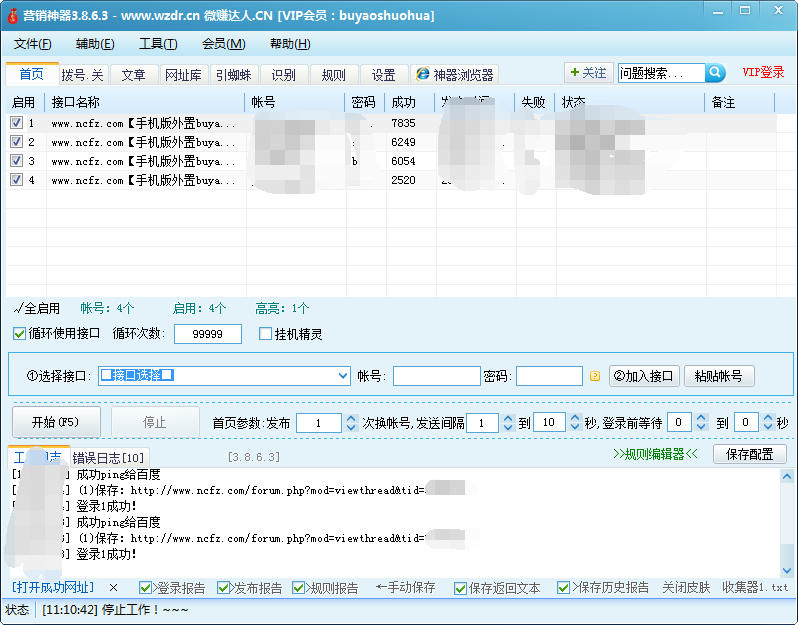798x625 pixels.
Task: Click the 接口名称 column header
Action: point(145,102)
